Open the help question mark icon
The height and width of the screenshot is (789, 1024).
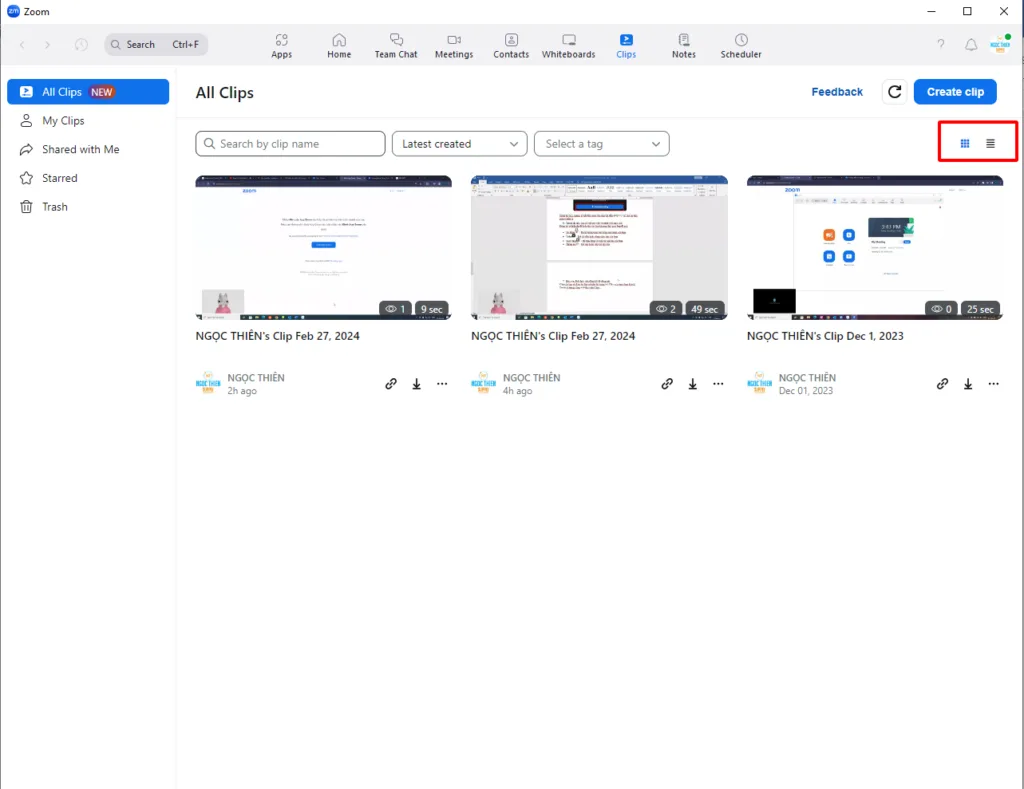pyautogui.click(x=940, y=45)
